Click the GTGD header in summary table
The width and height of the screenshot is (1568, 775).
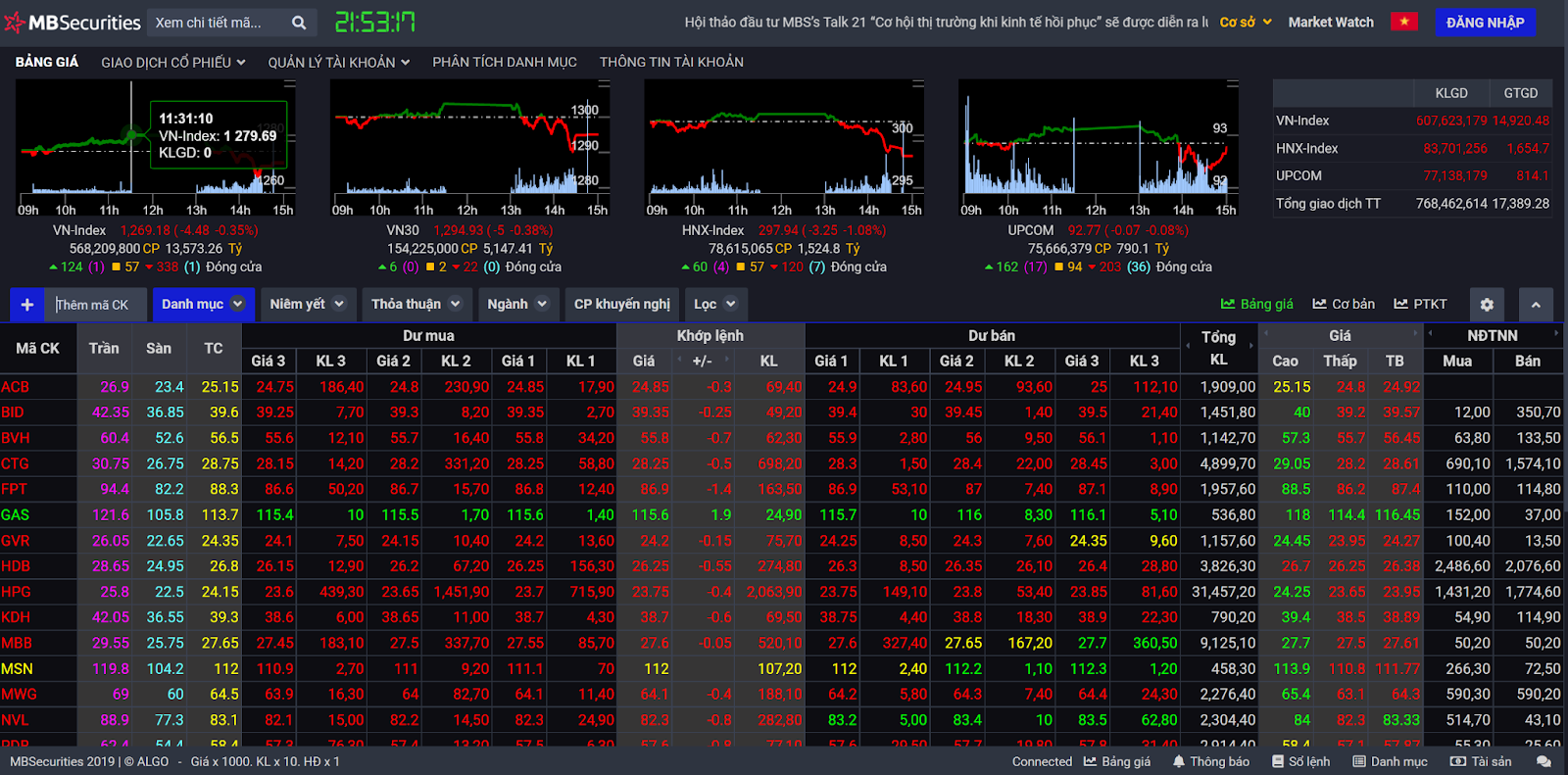click(1520, 93)
